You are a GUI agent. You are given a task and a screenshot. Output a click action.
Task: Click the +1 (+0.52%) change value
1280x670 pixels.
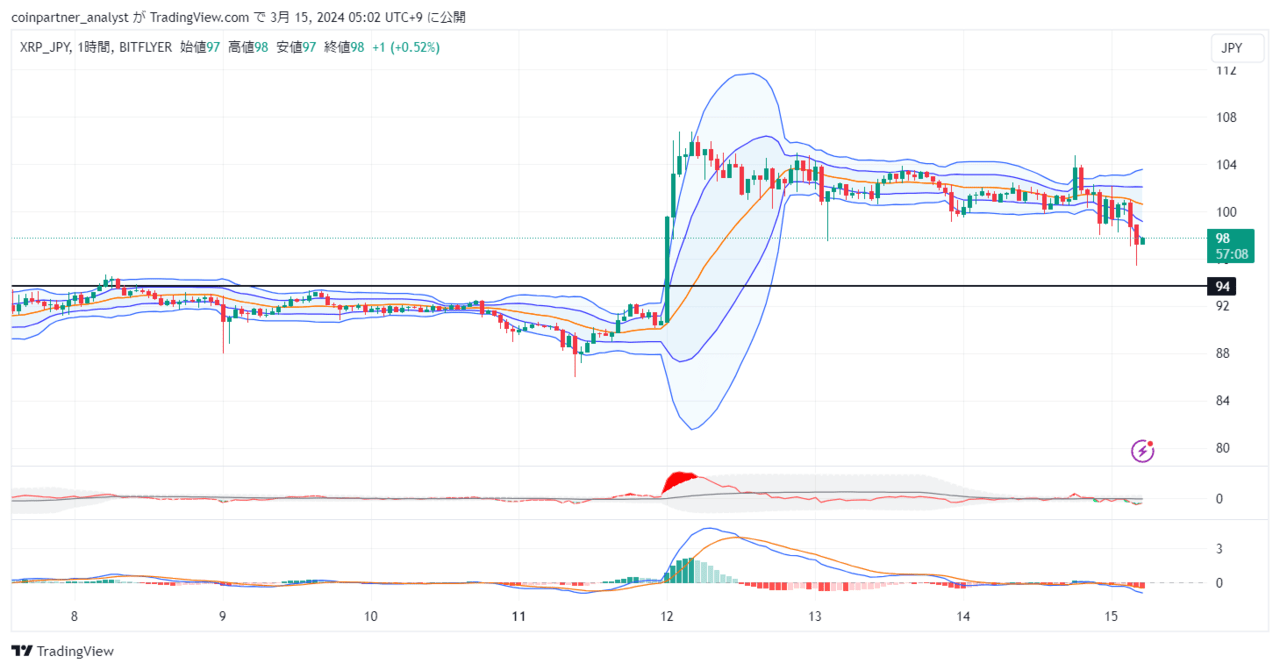click(x=406, y=47)
